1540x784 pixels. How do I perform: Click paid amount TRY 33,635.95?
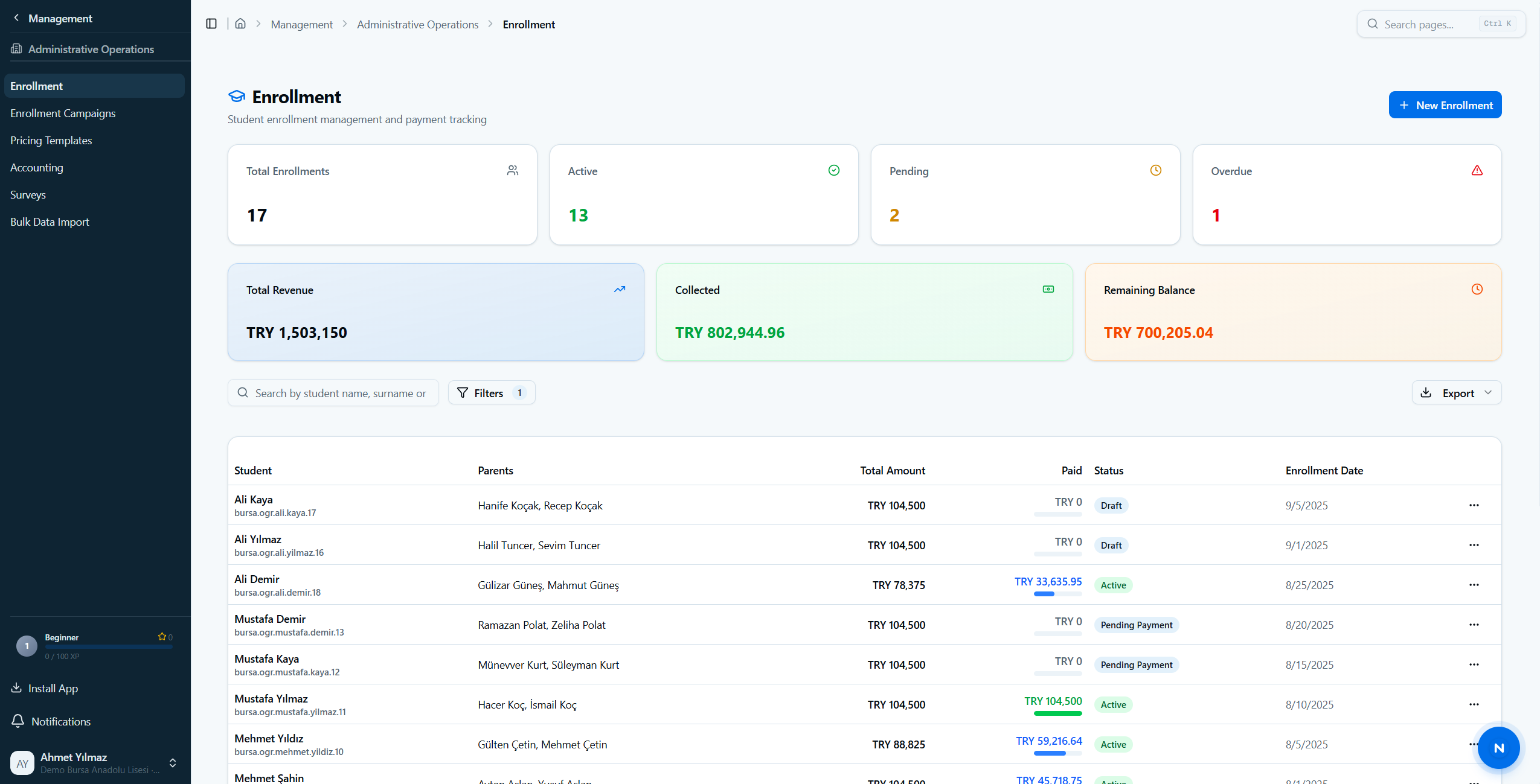1048,581
